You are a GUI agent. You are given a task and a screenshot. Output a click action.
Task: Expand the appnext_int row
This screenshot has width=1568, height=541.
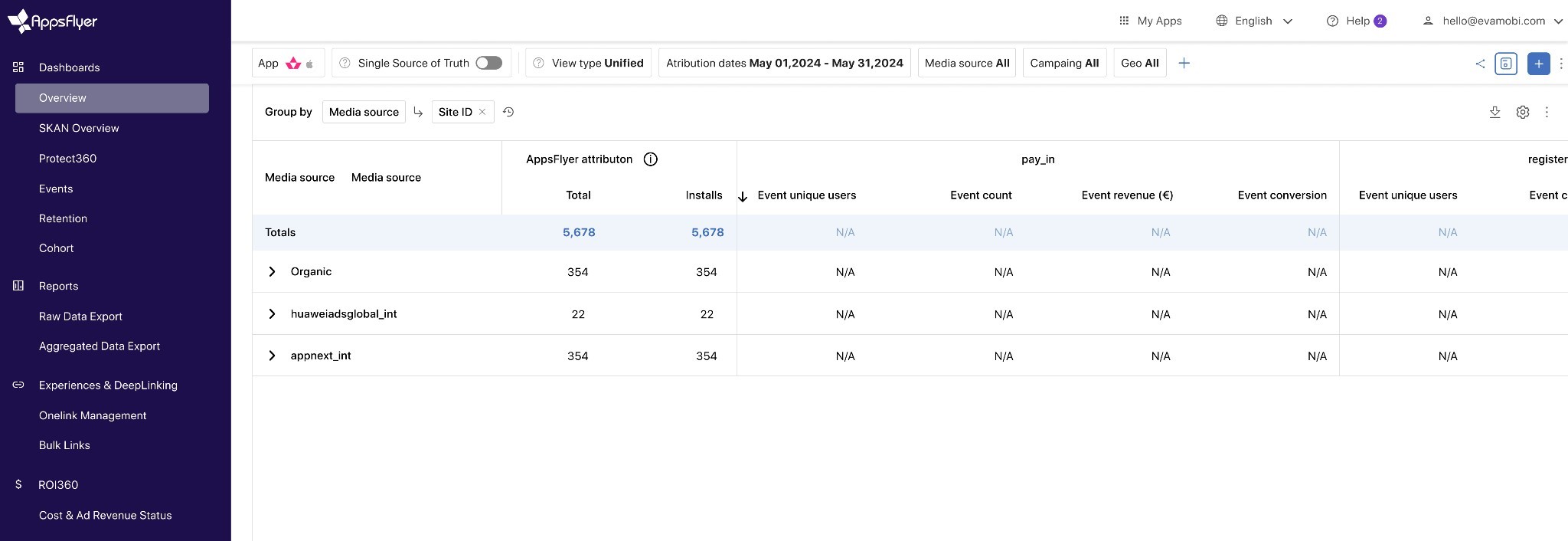pos(272,356)
